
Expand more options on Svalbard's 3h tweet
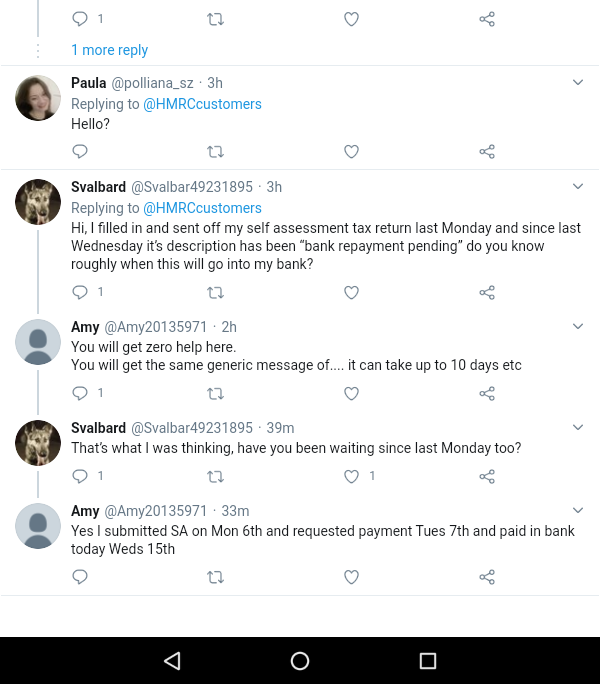(577, 186)
